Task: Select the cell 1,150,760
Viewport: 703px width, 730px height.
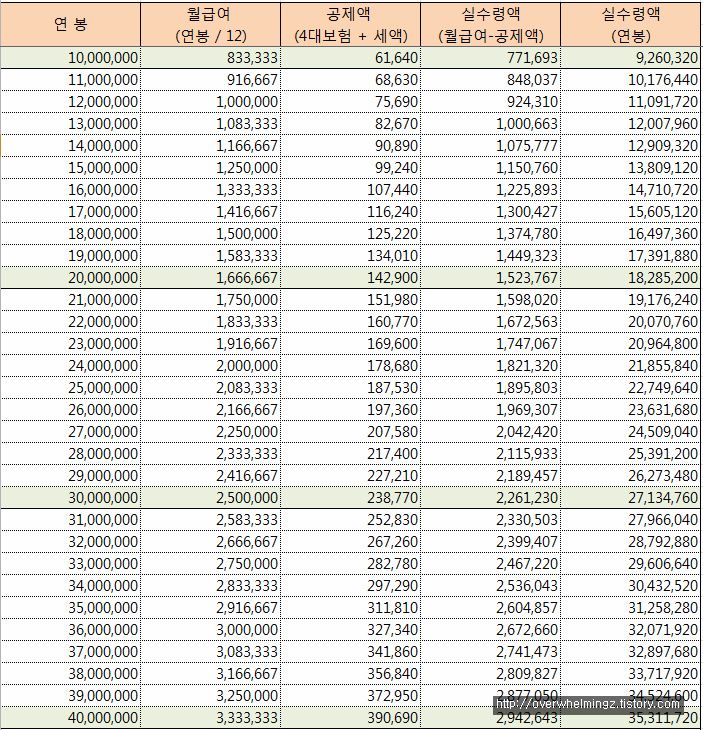Action: click(x=491, y=168)
